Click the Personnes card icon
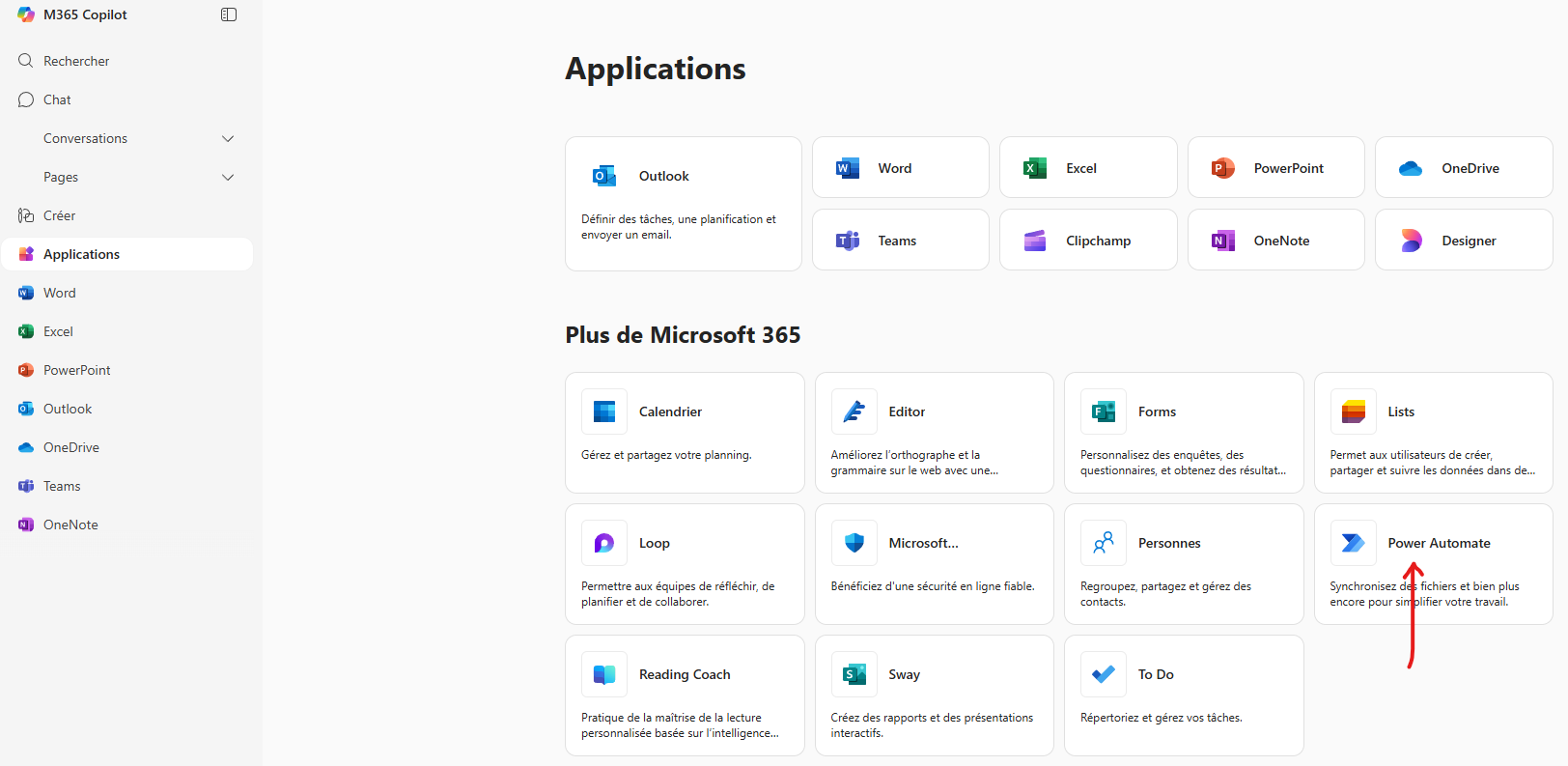This screenshot has height=766, width=1568. (x=1104, y=543)
